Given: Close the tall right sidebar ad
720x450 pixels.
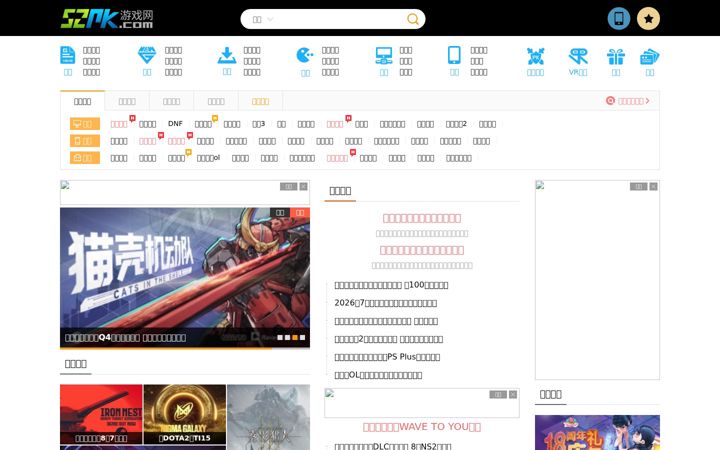Looking at the screenshot, I should [653, 186].
